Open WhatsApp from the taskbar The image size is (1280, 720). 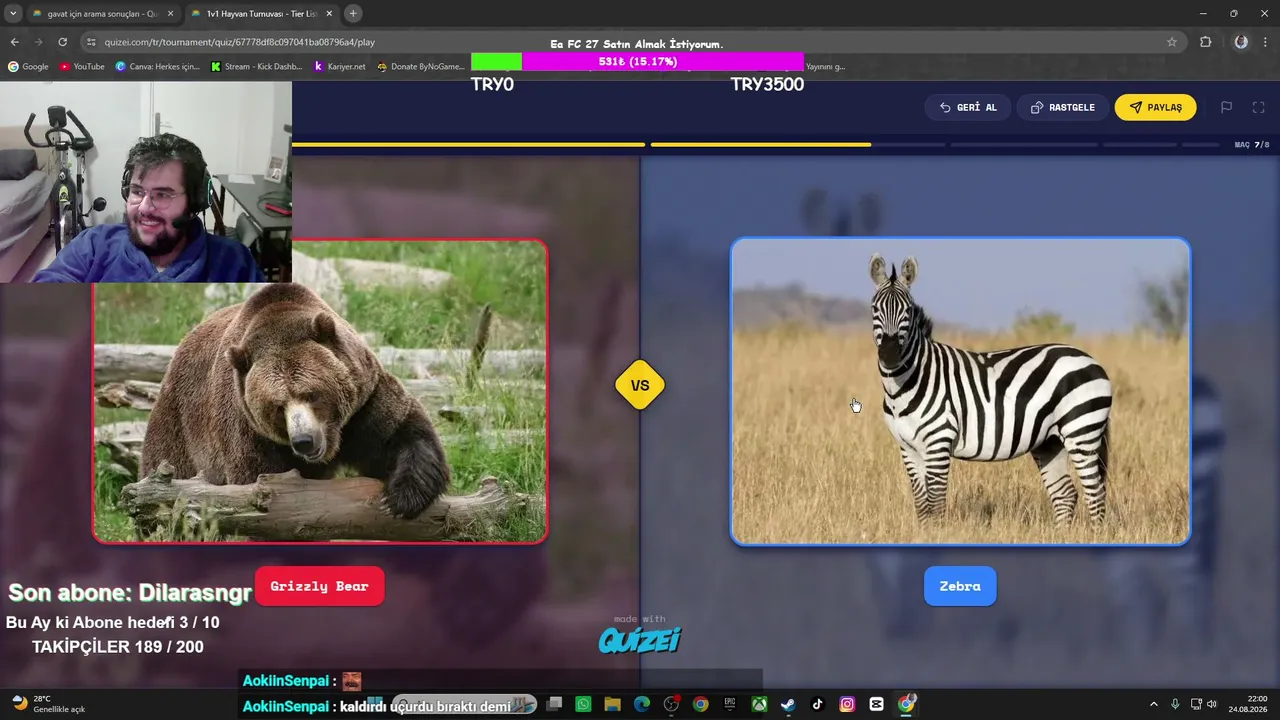click(x=583, y=704)
